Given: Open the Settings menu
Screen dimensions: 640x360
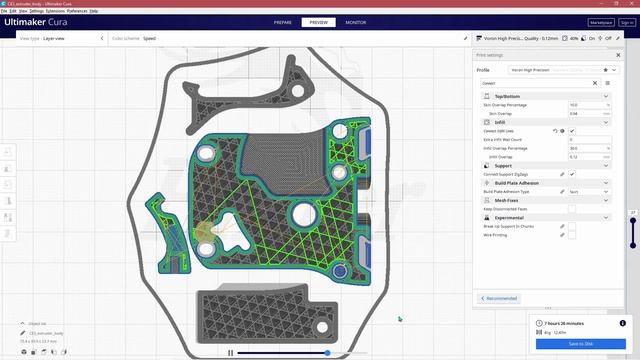Looking at the screenshot, I should (x=36, y=11).
